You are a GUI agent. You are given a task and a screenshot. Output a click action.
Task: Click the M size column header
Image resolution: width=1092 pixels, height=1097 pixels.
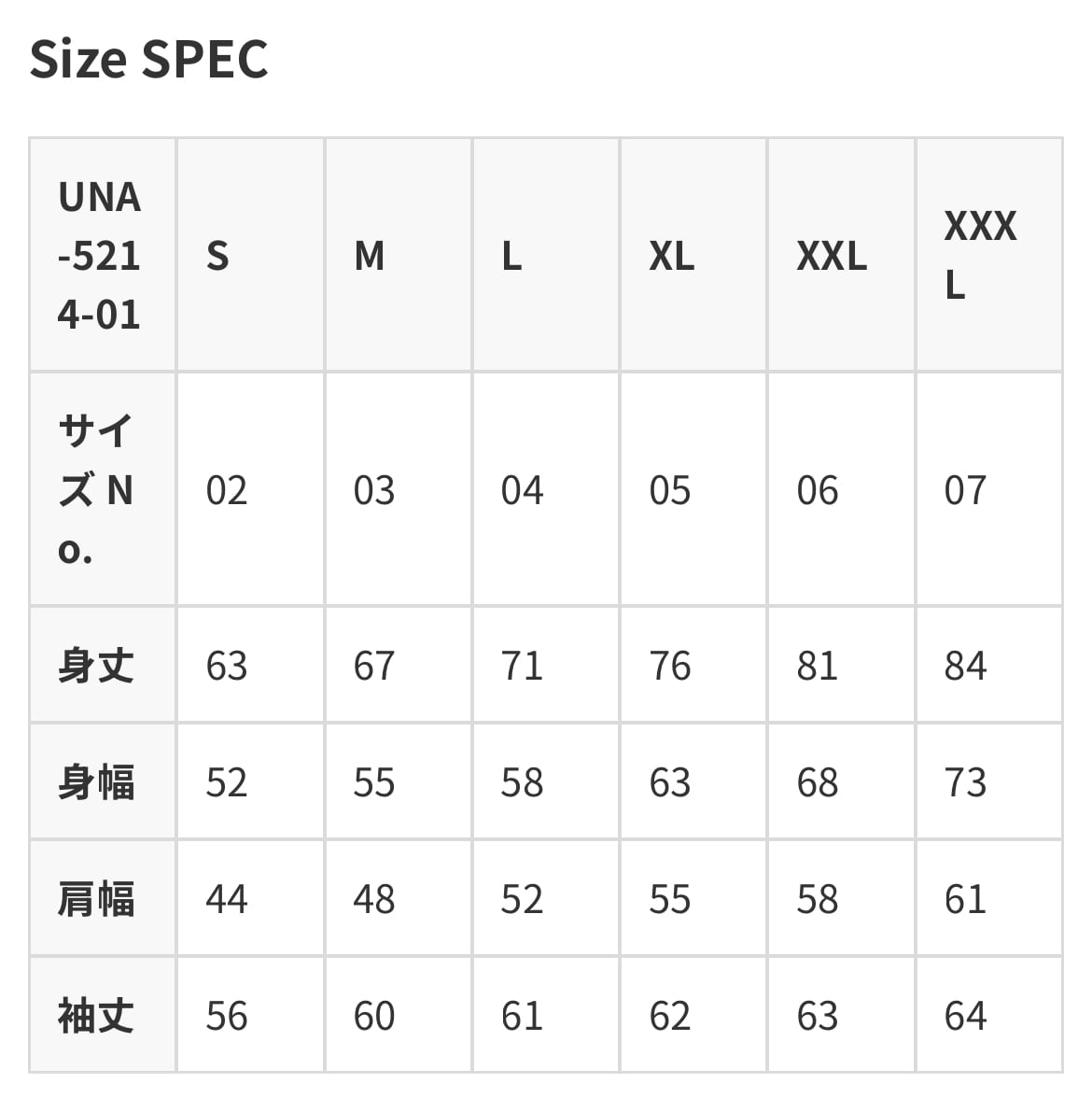370,256
